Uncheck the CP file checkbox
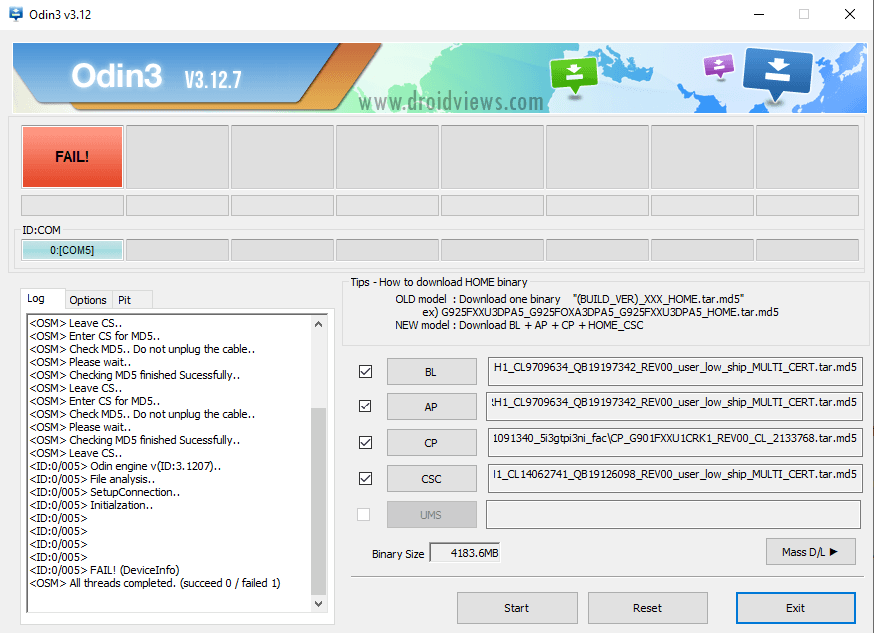 tap(366, 442)
